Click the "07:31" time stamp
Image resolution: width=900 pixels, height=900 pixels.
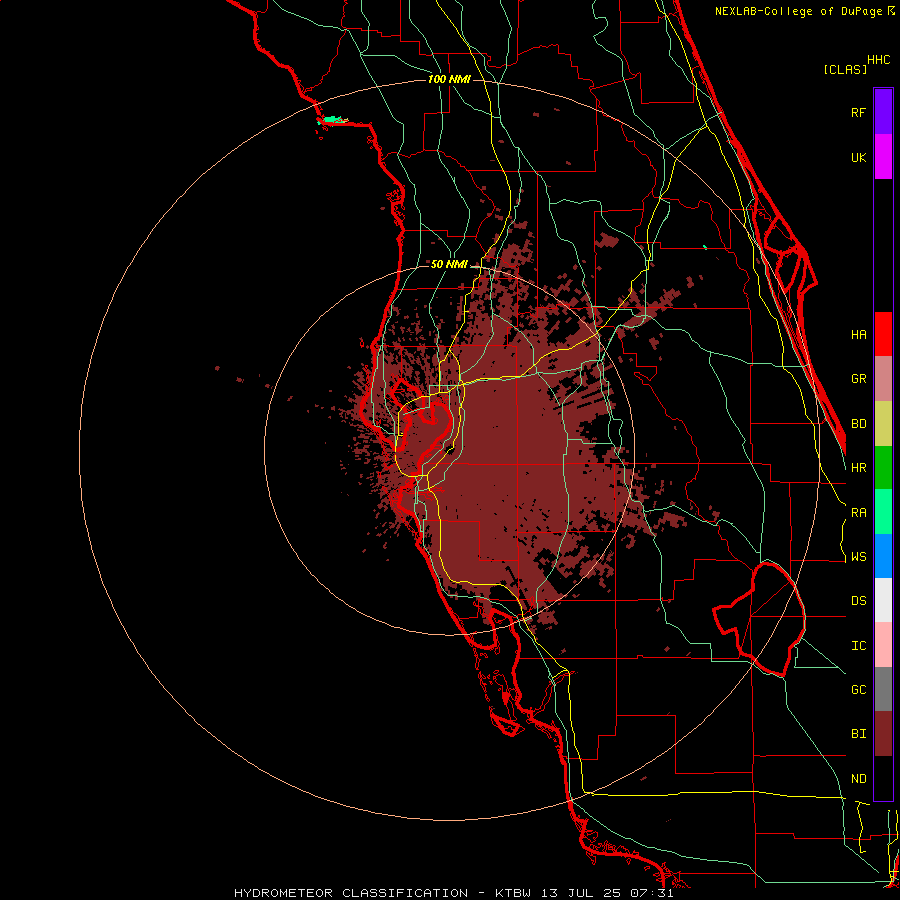(x=651, y=893)
